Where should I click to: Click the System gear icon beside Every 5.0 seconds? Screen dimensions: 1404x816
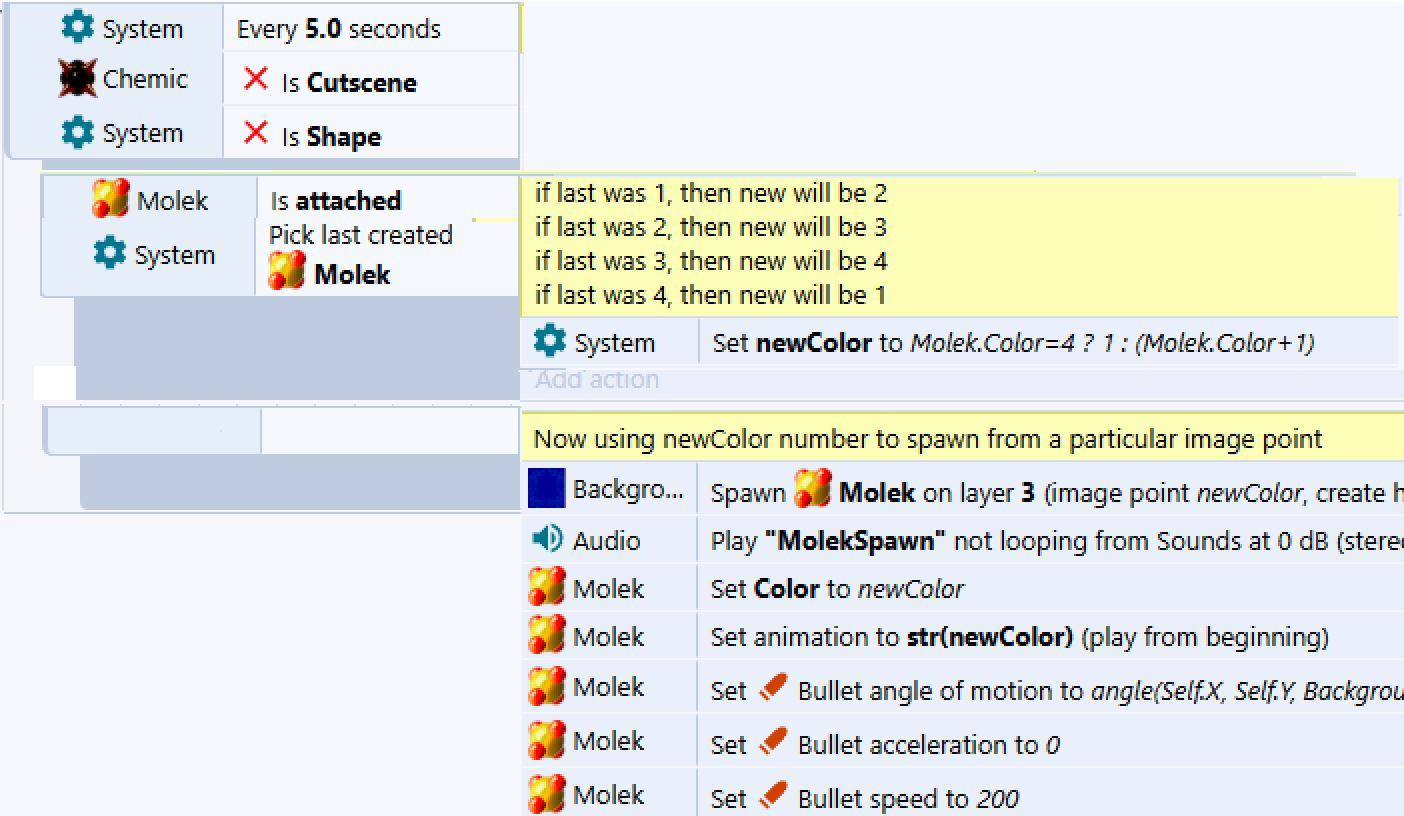(x=77, y=27)
